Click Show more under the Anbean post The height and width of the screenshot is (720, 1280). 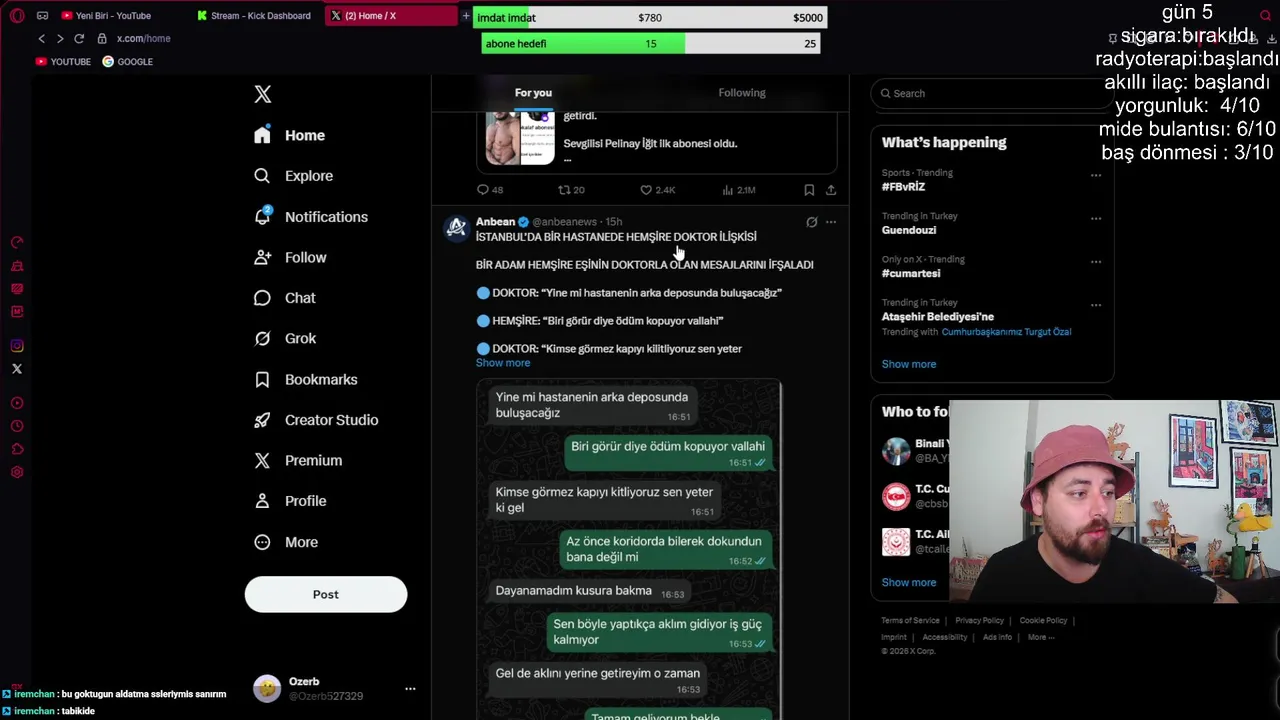pyautogui.click(x=503, y=363)
